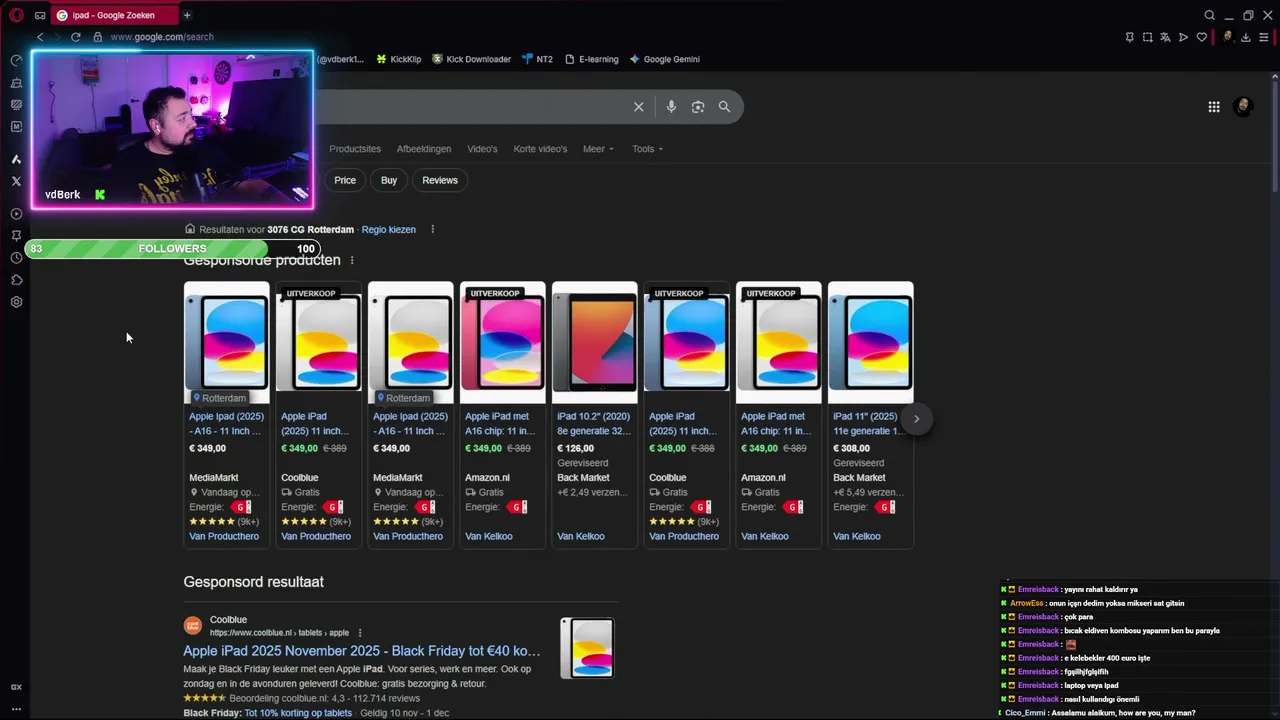This screenshot has height=720, width=1280.
Task: Open options beside Gesponsorde producten heading
Action: [351, 260]
